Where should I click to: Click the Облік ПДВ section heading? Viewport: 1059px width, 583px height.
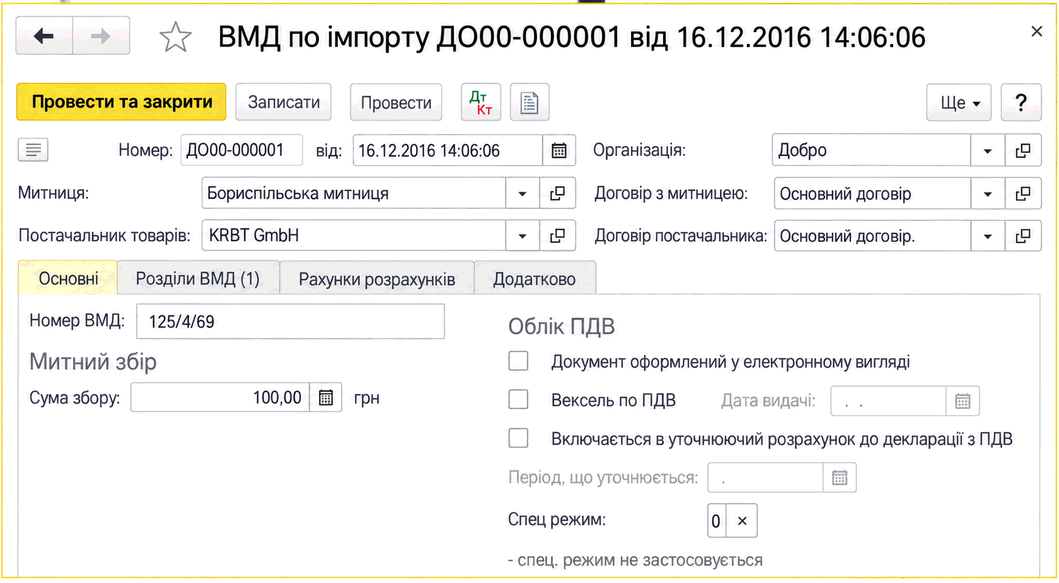click(561, 327)
